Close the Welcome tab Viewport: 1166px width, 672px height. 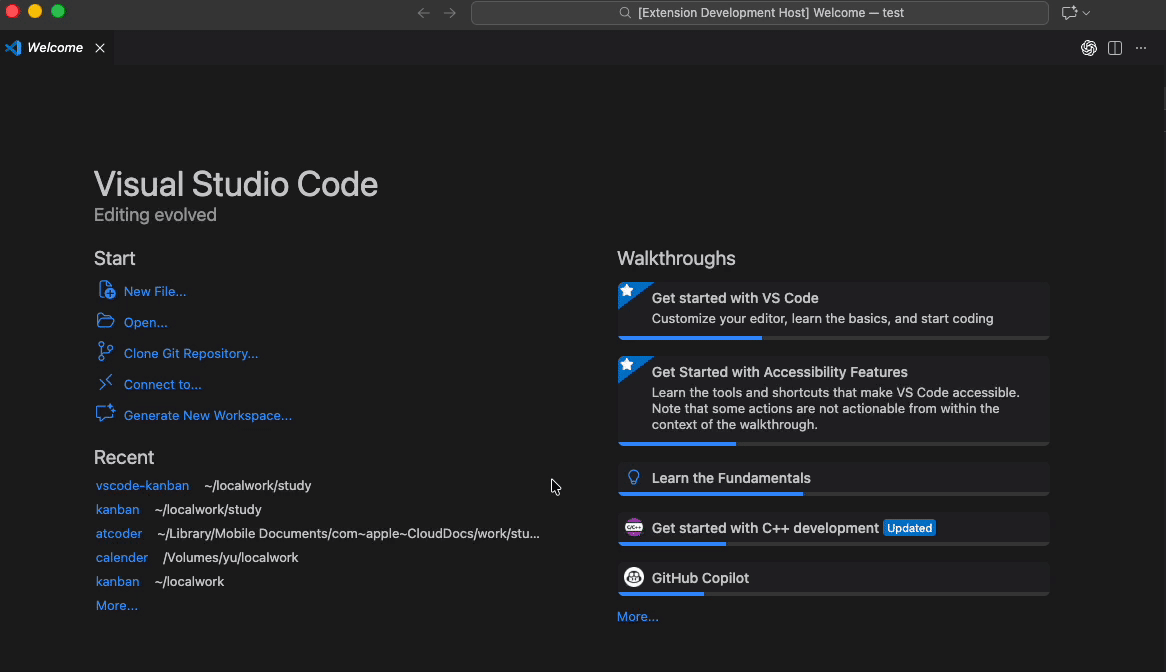[x=100, y=48]
